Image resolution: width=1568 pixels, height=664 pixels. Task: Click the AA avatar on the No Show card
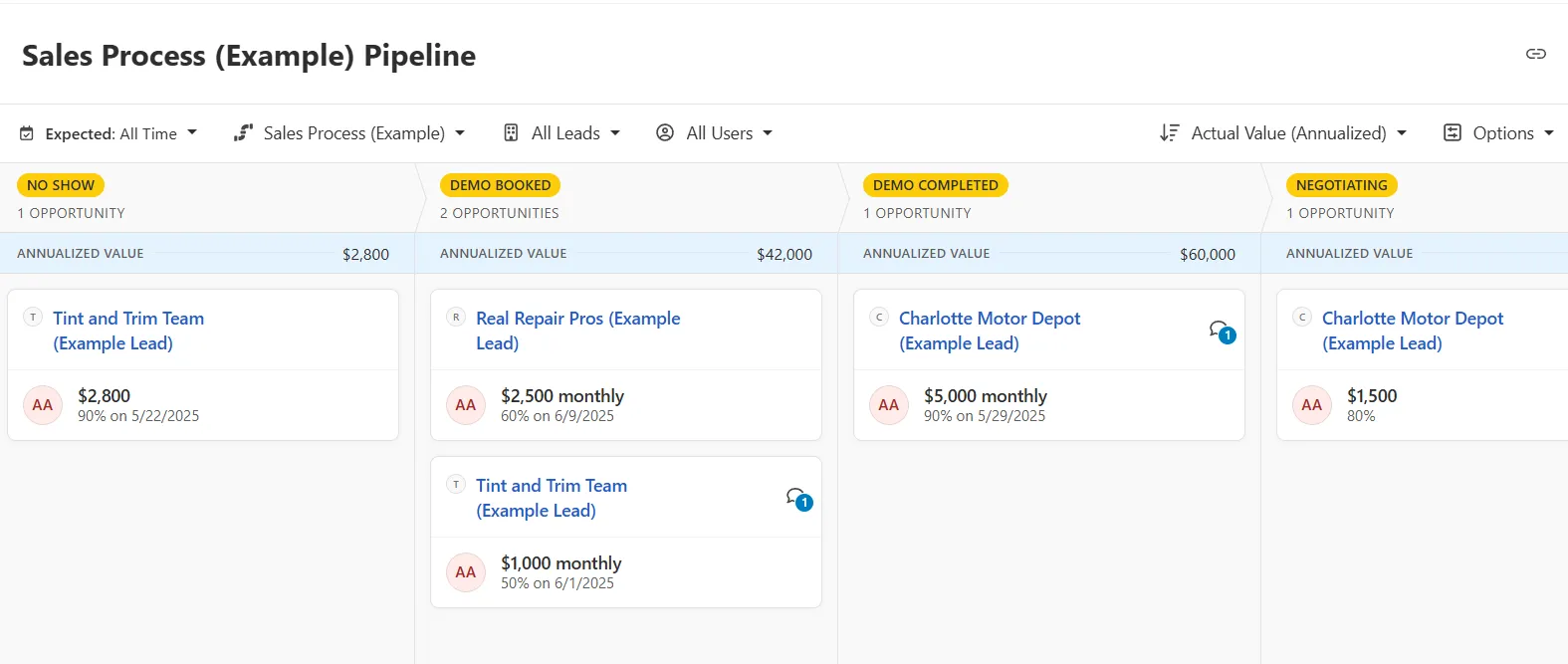(43, 405)
